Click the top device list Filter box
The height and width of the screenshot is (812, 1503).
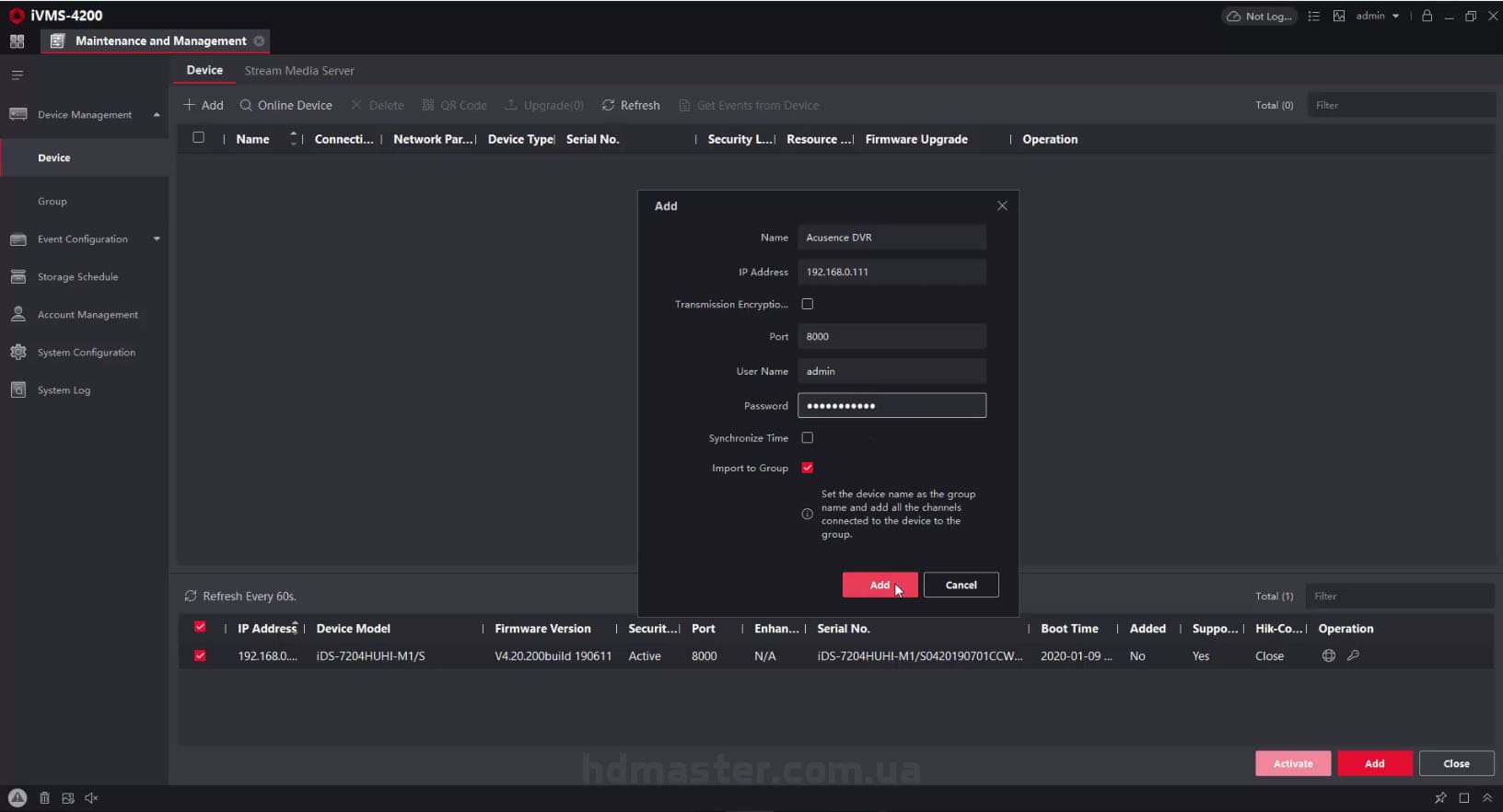(1400, 105)
